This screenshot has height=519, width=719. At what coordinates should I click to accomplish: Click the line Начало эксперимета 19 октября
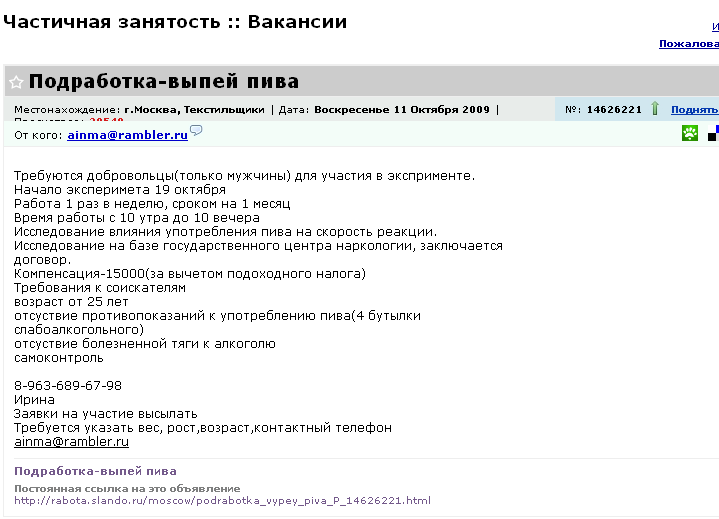[x=120, y=190]
